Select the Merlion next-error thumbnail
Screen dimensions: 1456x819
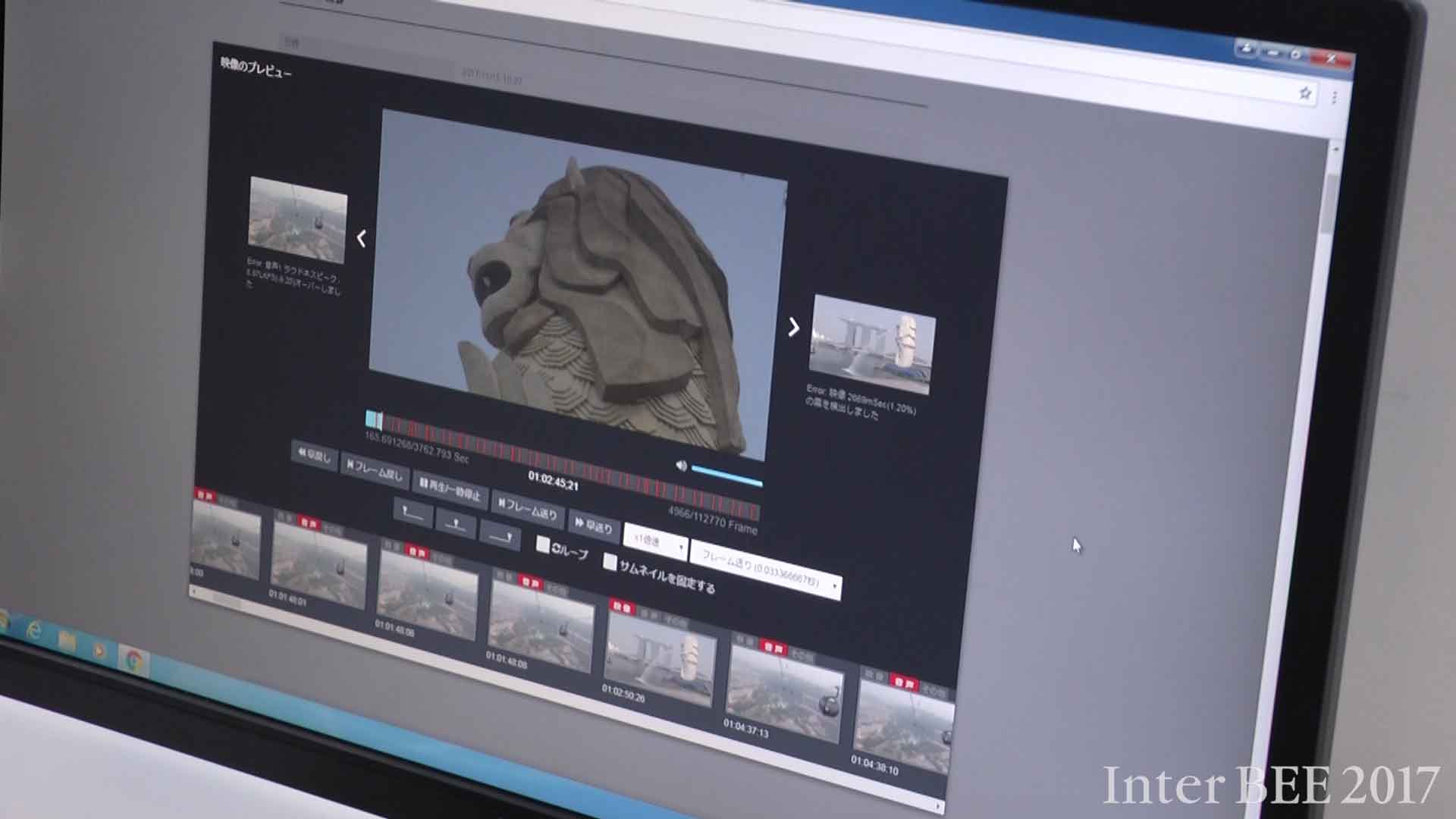pos(872,345)
